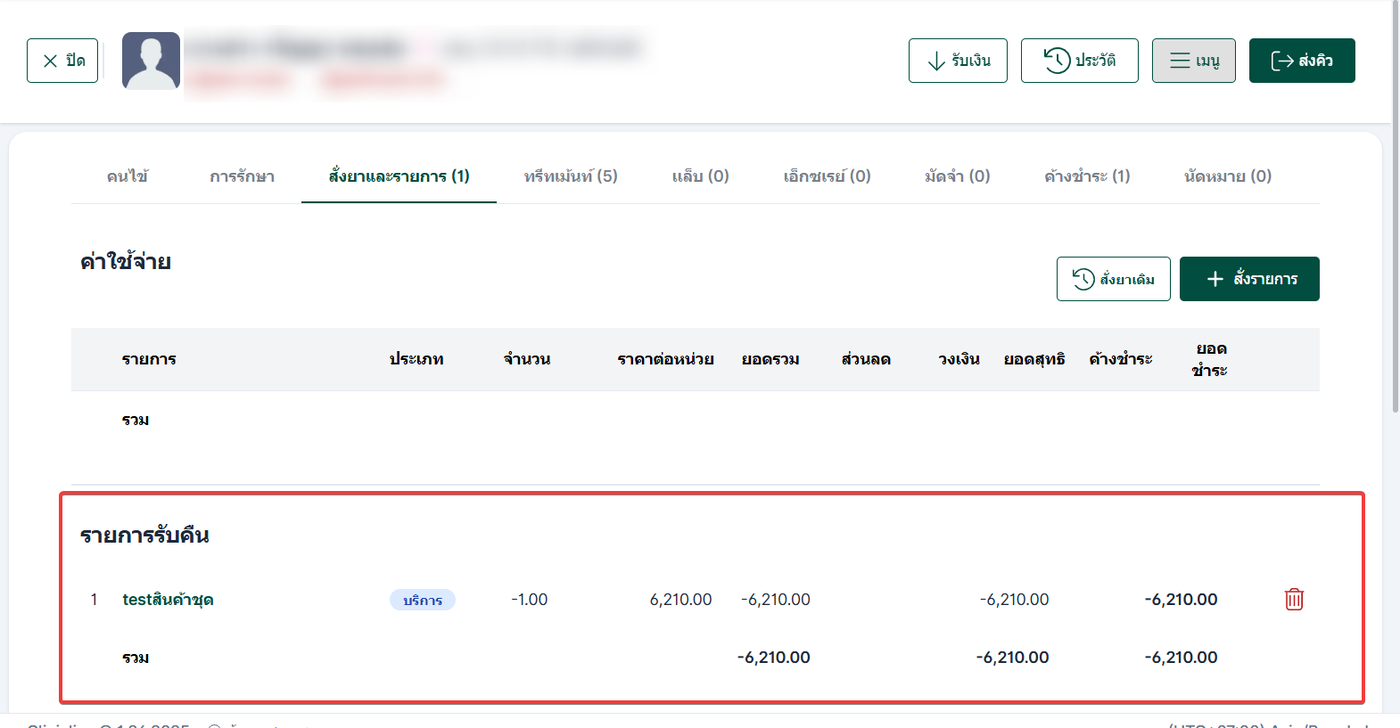Click the ส่งคิว send queue button
Viewport: 1400px width, 728px height.
1302,60
